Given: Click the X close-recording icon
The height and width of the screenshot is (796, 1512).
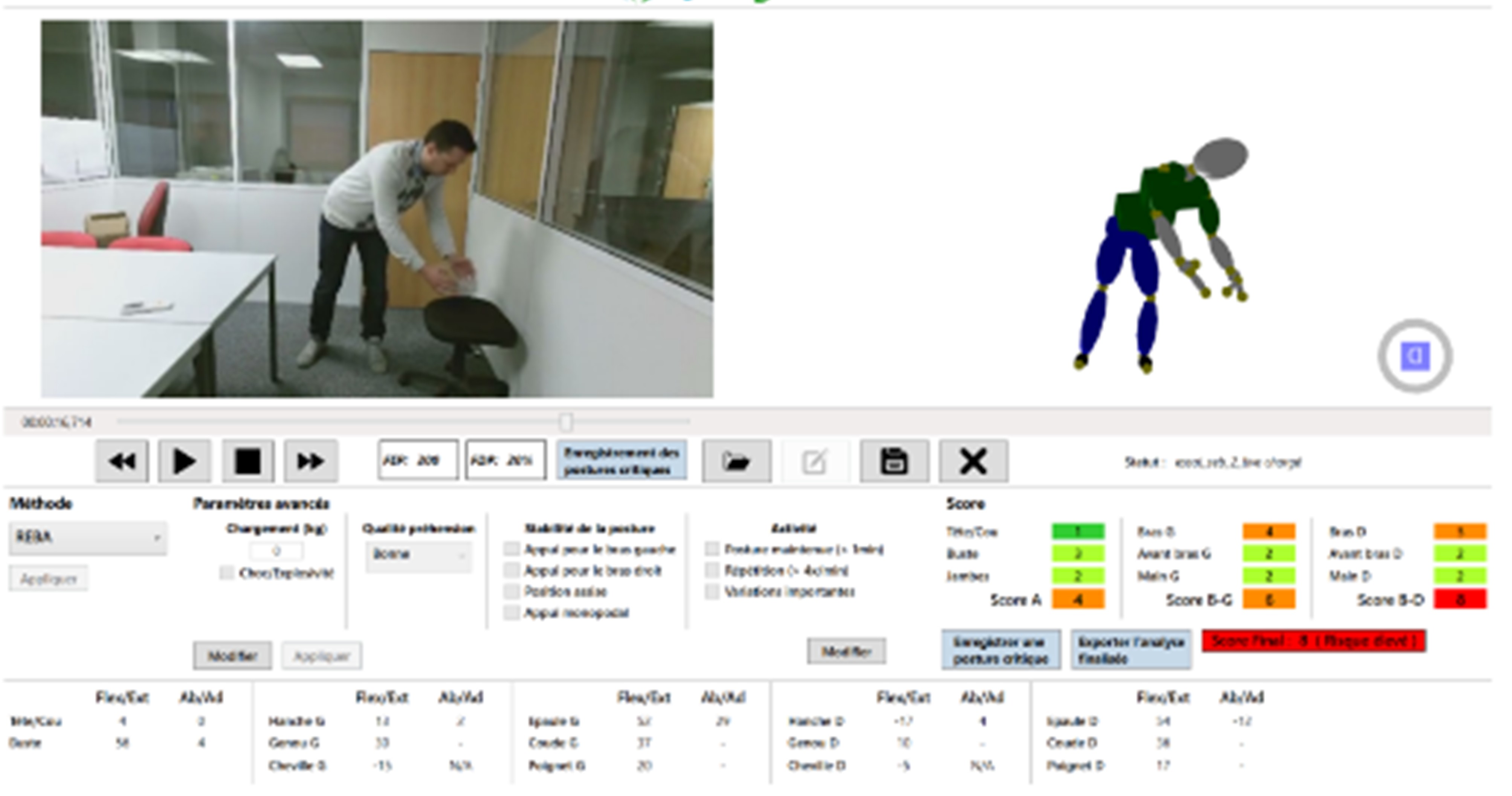Looking at the screenshot, I should tap(973, 462).
